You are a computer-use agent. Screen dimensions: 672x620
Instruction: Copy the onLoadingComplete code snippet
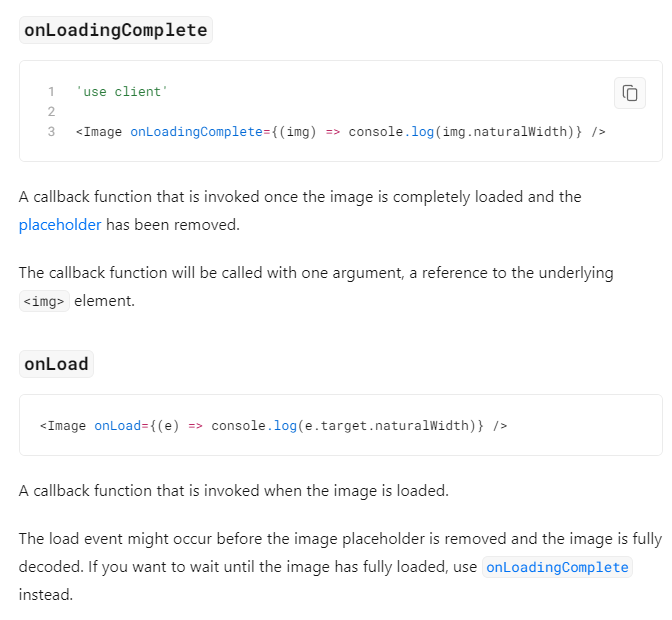630,93
